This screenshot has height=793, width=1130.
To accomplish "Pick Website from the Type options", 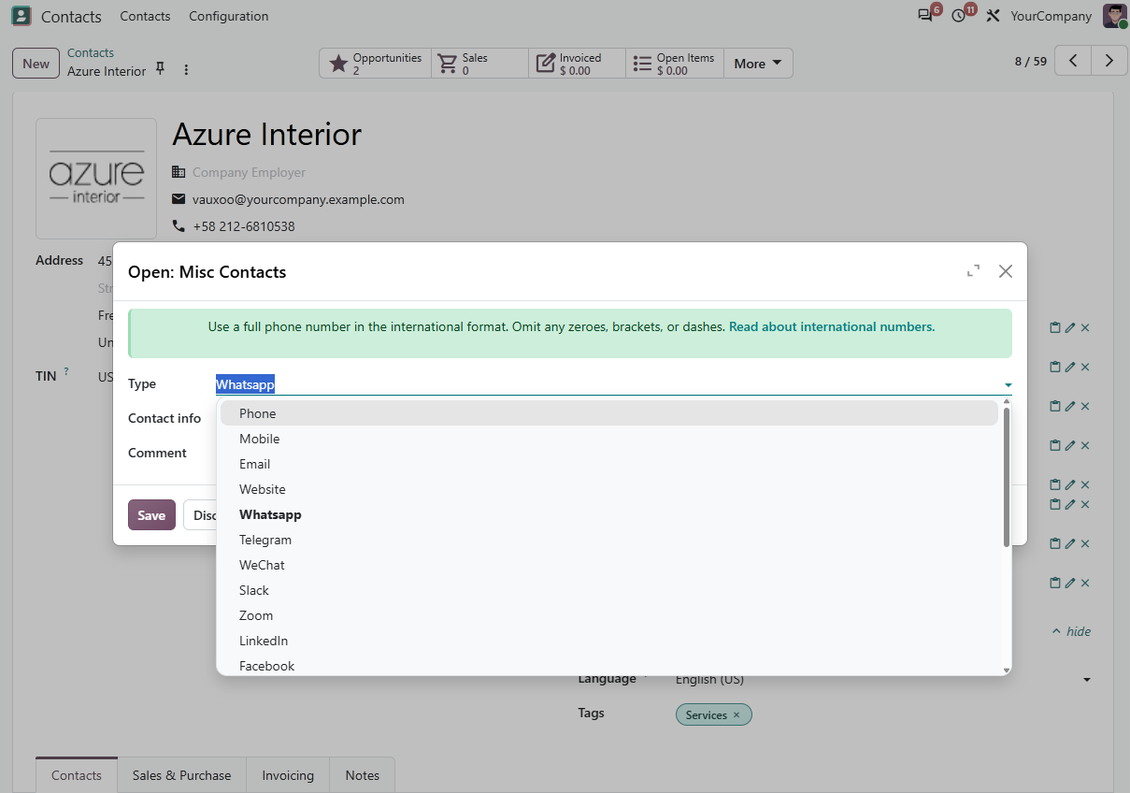I will [x=609, y=489].
